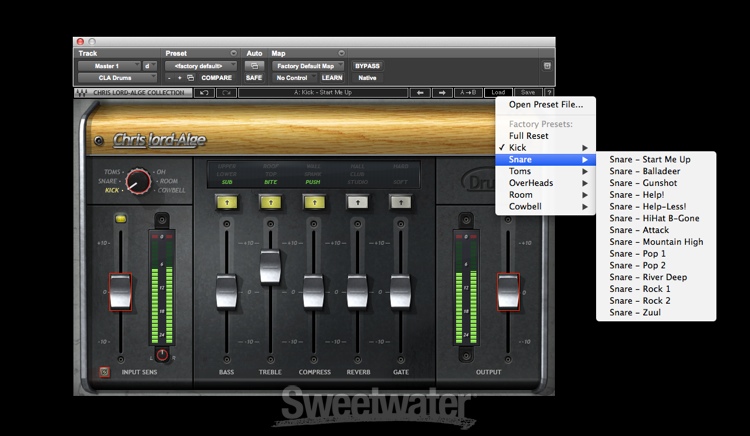Viewport: 750px width, 436px height.
Task: Click the 'A: Kick - Start Me Up' preset field
Action: point(323,93)
